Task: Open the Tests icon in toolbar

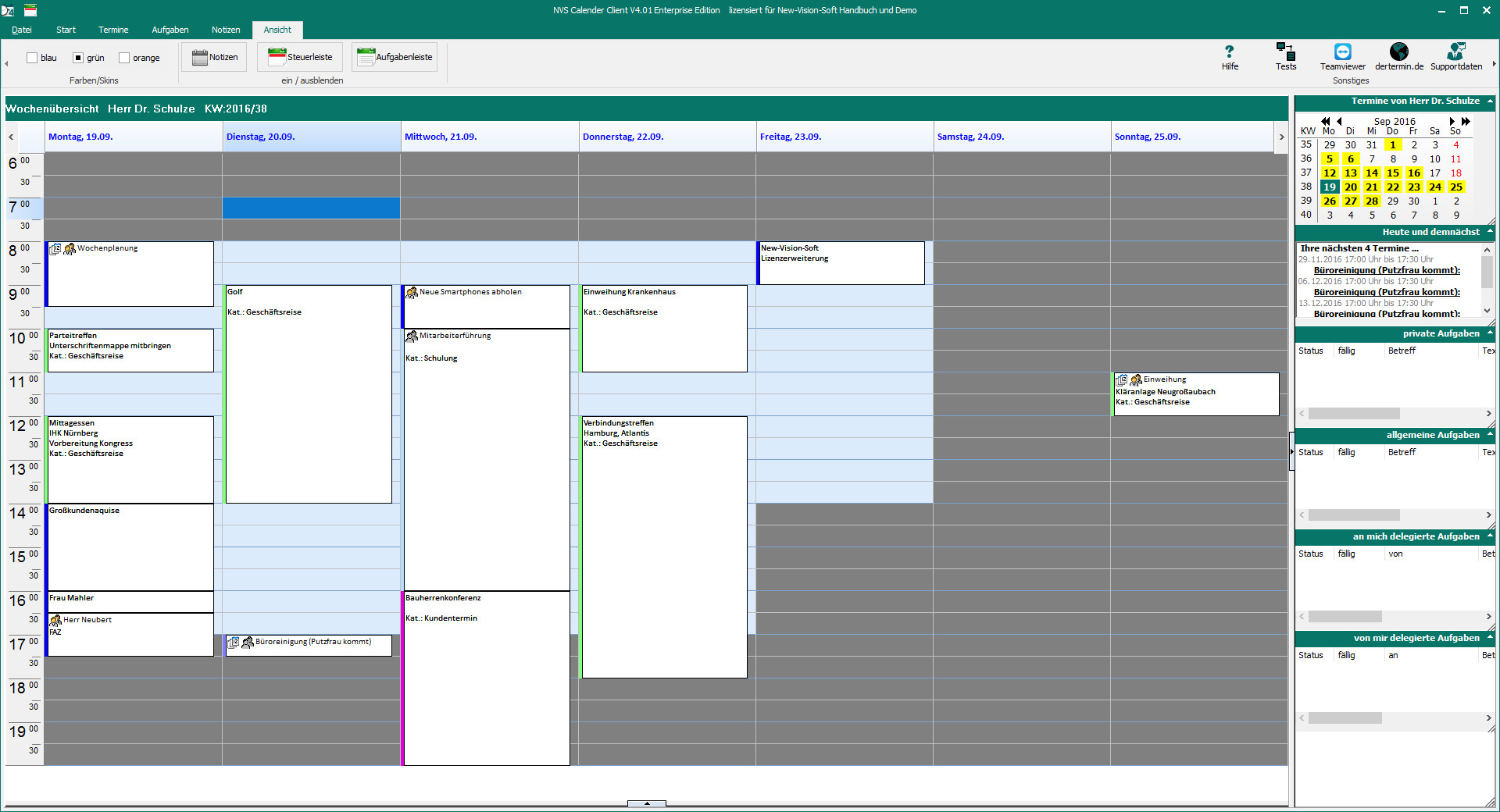Action: point(1285,52)
